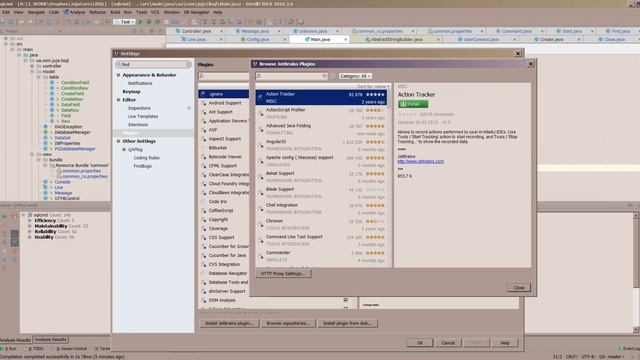Select the Chef integration plugin
This screenshot has width=640, height=360.
point(321,209)
